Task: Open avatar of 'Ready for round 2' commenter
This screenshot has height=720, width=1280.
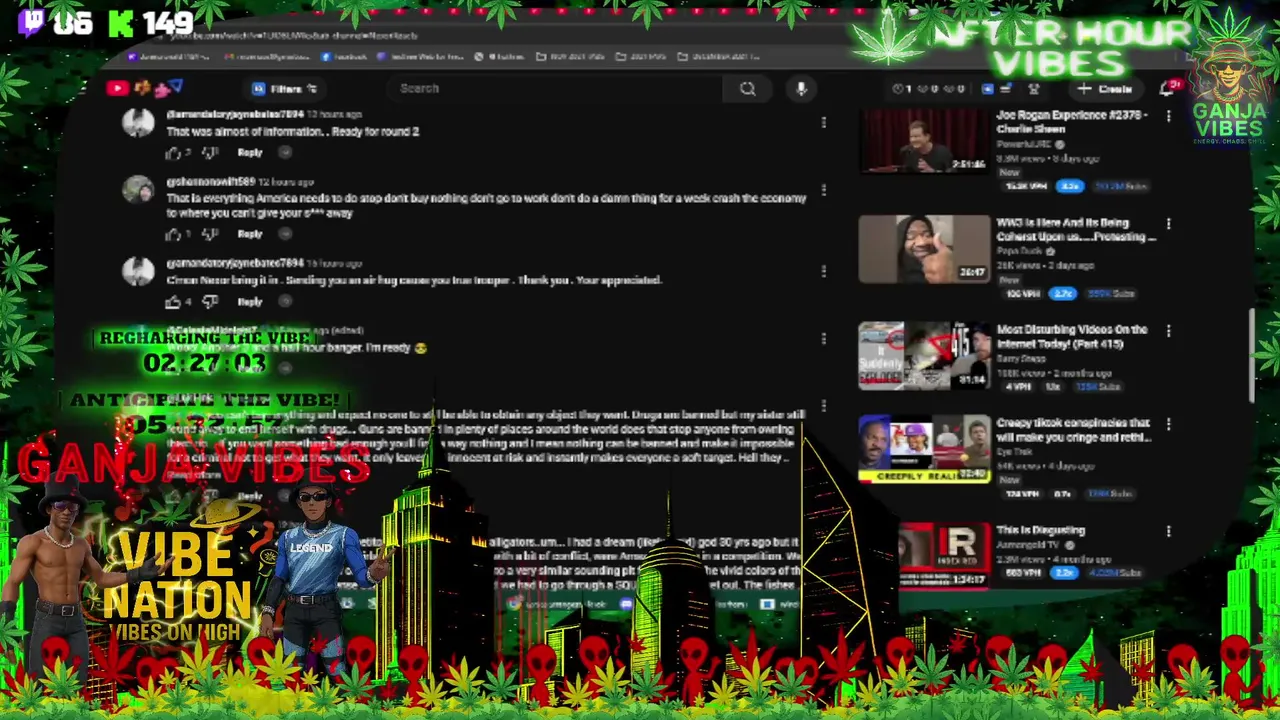Action: pos(138,124)
